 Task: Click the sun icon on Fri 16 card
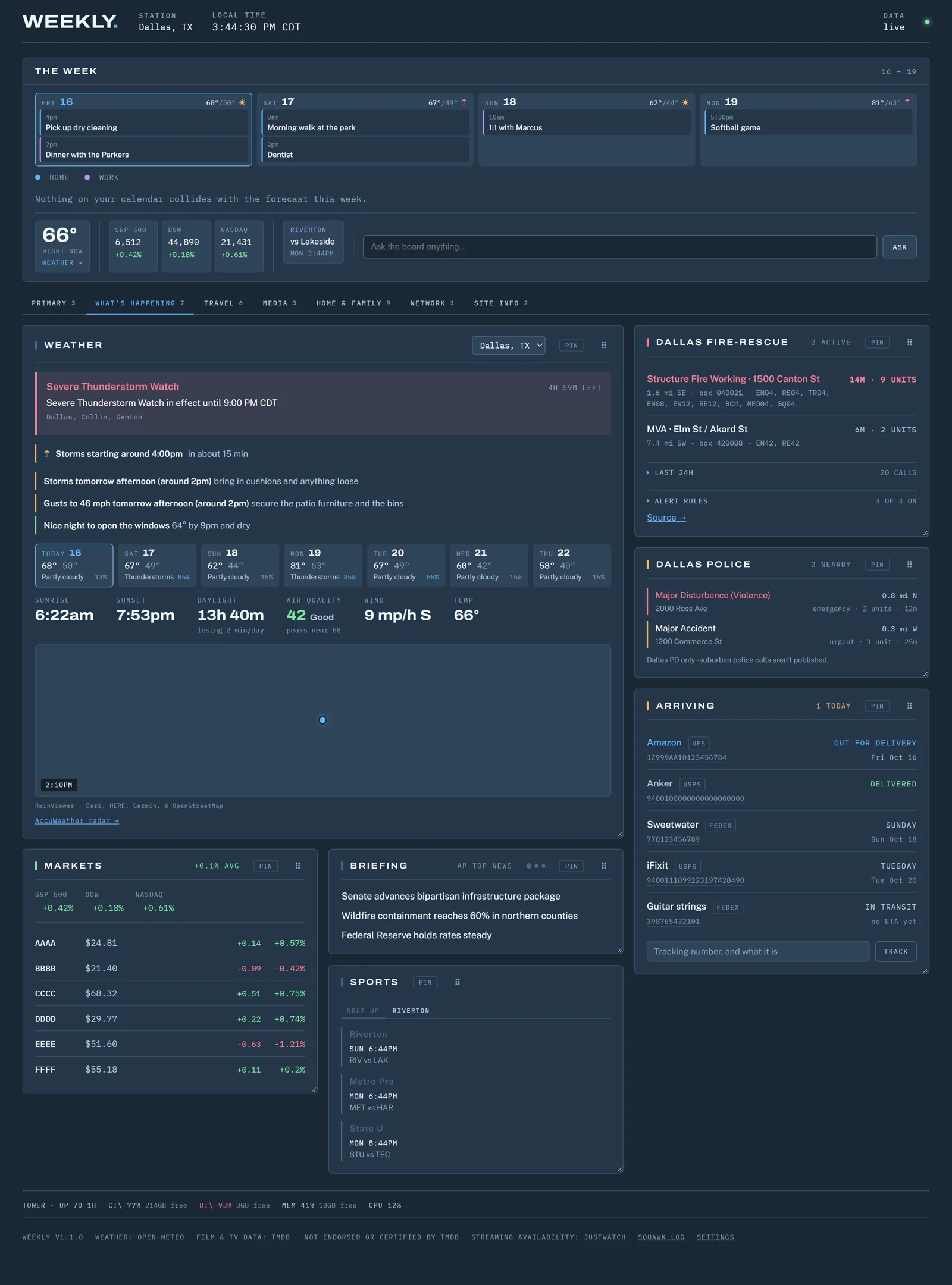(242, 102)
